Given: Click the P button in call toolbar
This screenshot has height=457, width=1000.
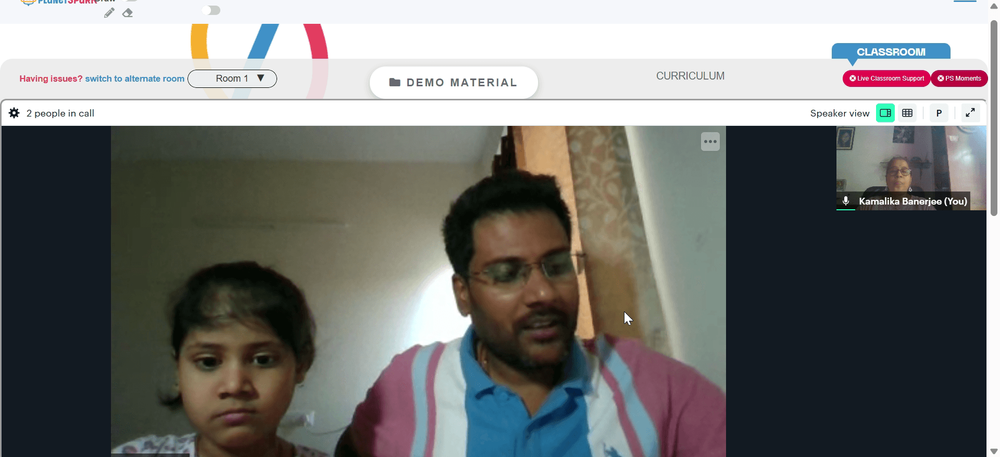Looking at the screenshot, I should point(938,113).
